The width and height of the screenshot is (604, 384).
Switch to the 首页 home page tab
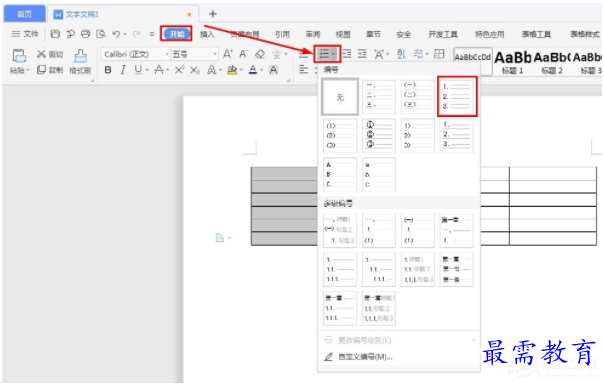(x=24, y=14)
